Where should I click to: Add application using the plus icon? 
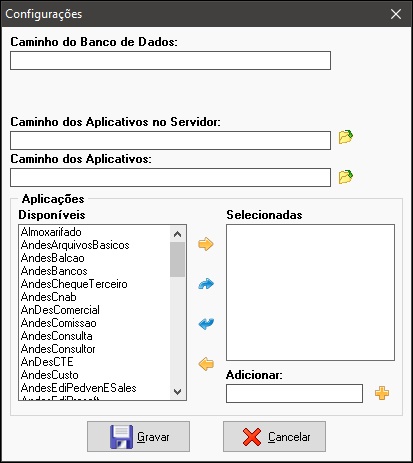pos(382,393)
